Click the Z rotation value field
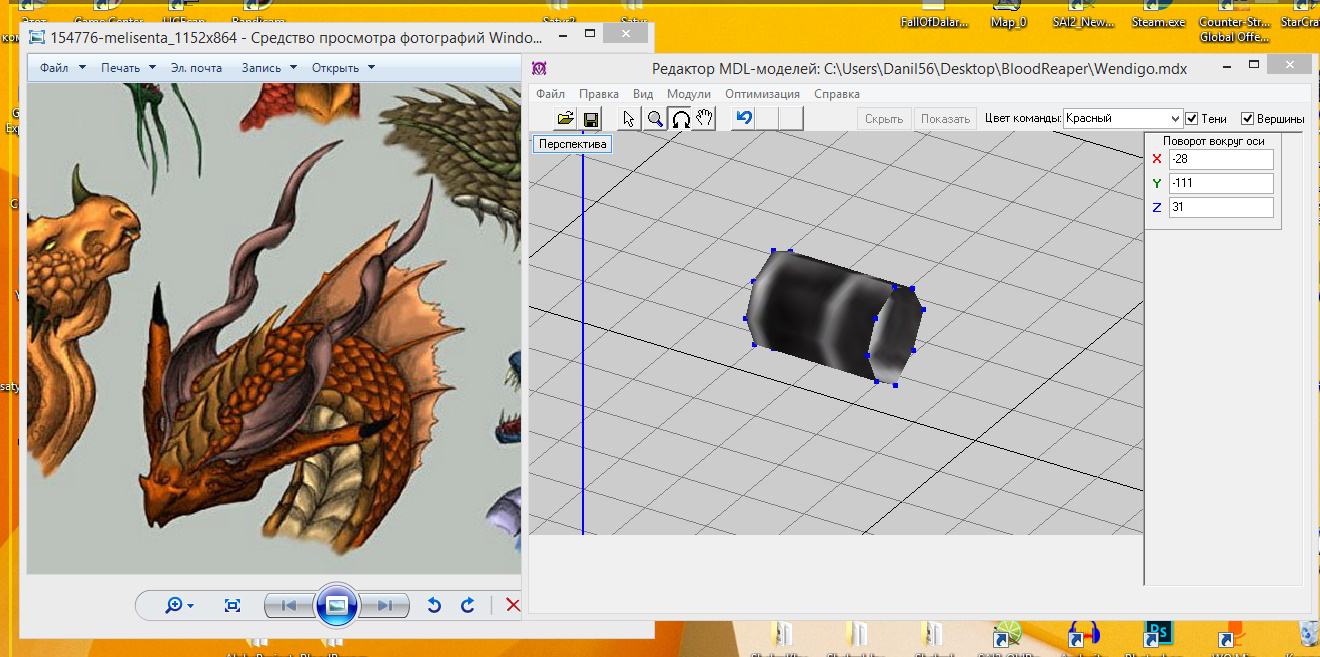The image size is (1320, 657). [1221, 208]
